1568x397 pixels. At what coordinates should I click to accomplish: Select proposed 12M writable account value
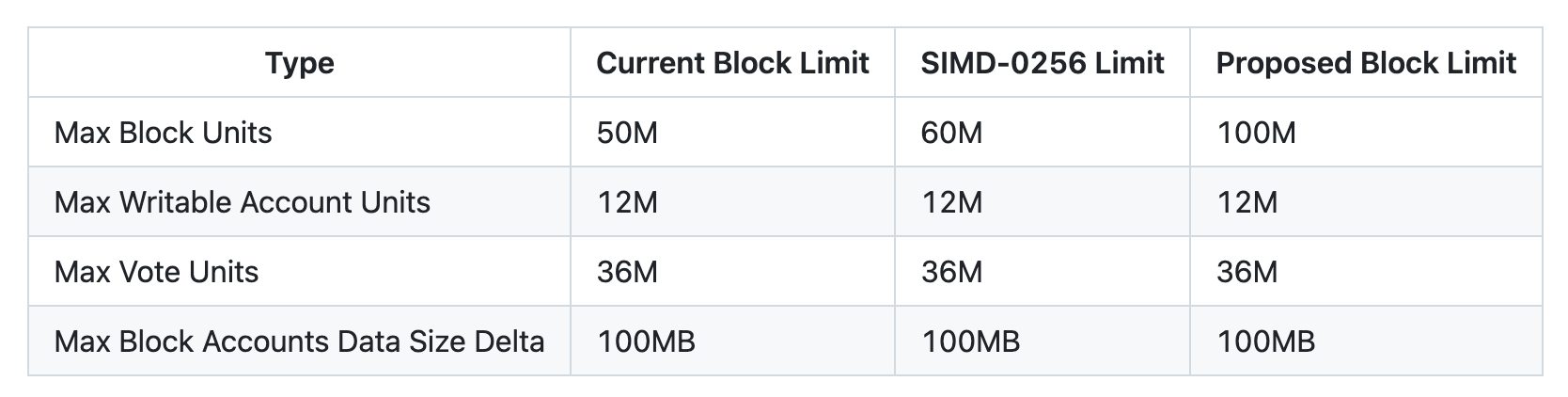click(1247, 202)
